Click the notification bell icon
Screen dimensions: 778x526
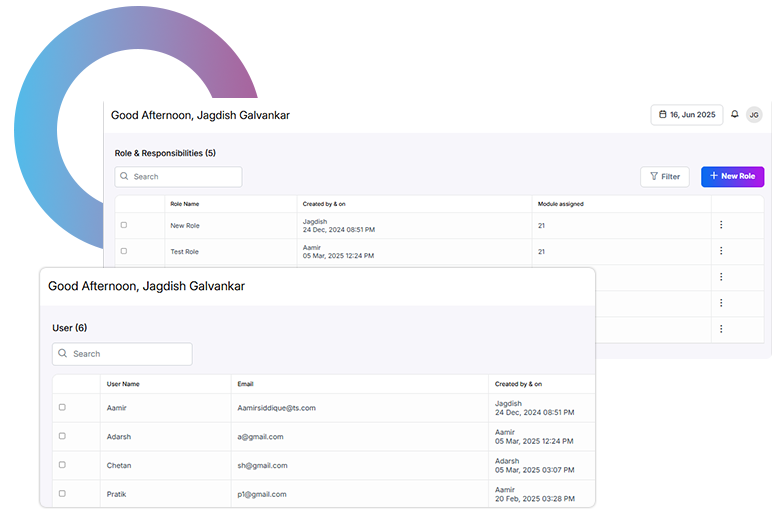[x=735, y=115]
